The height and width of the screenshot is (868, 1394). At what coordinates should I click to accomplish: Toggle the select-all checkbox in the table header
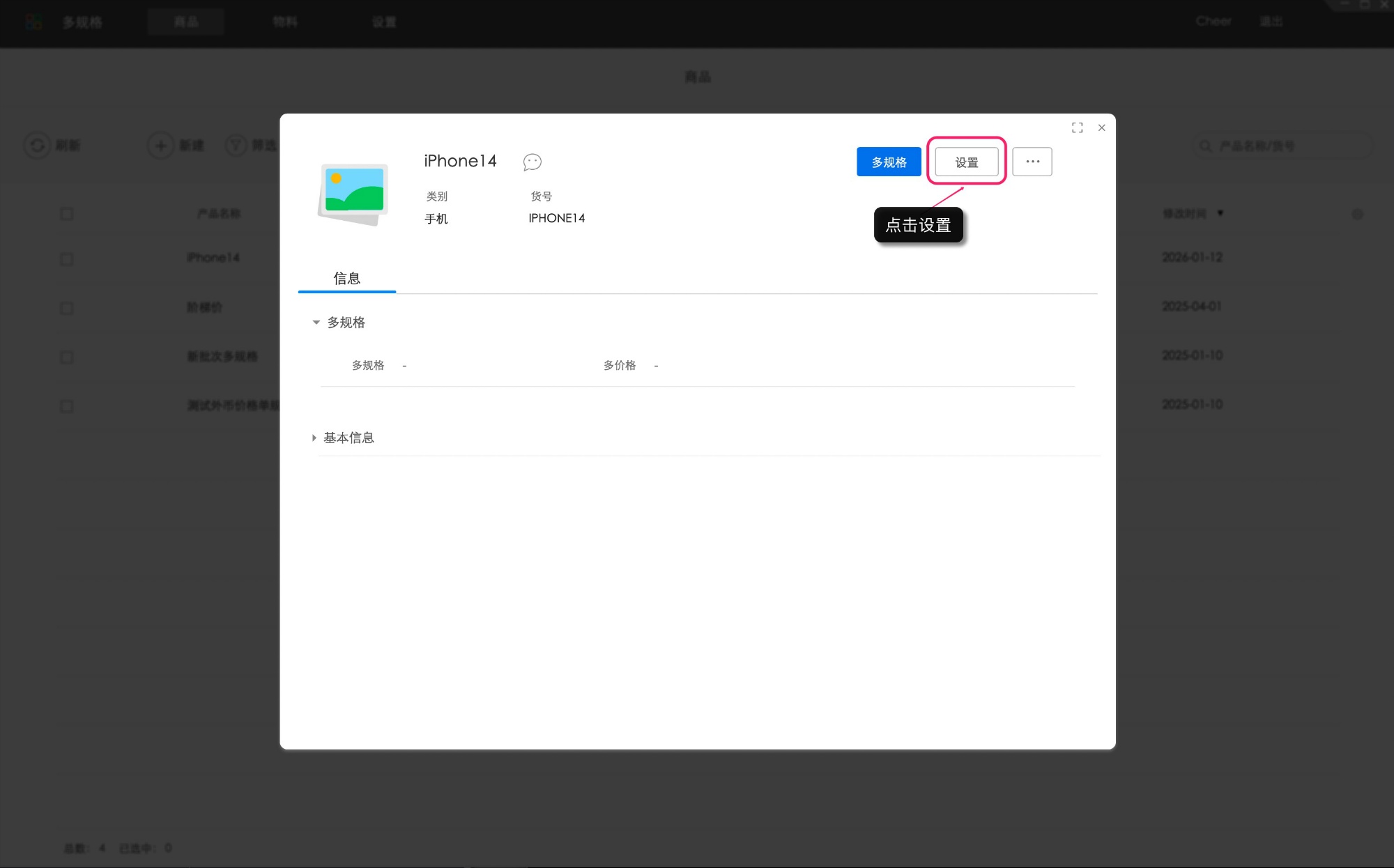(x=67, y=214)
